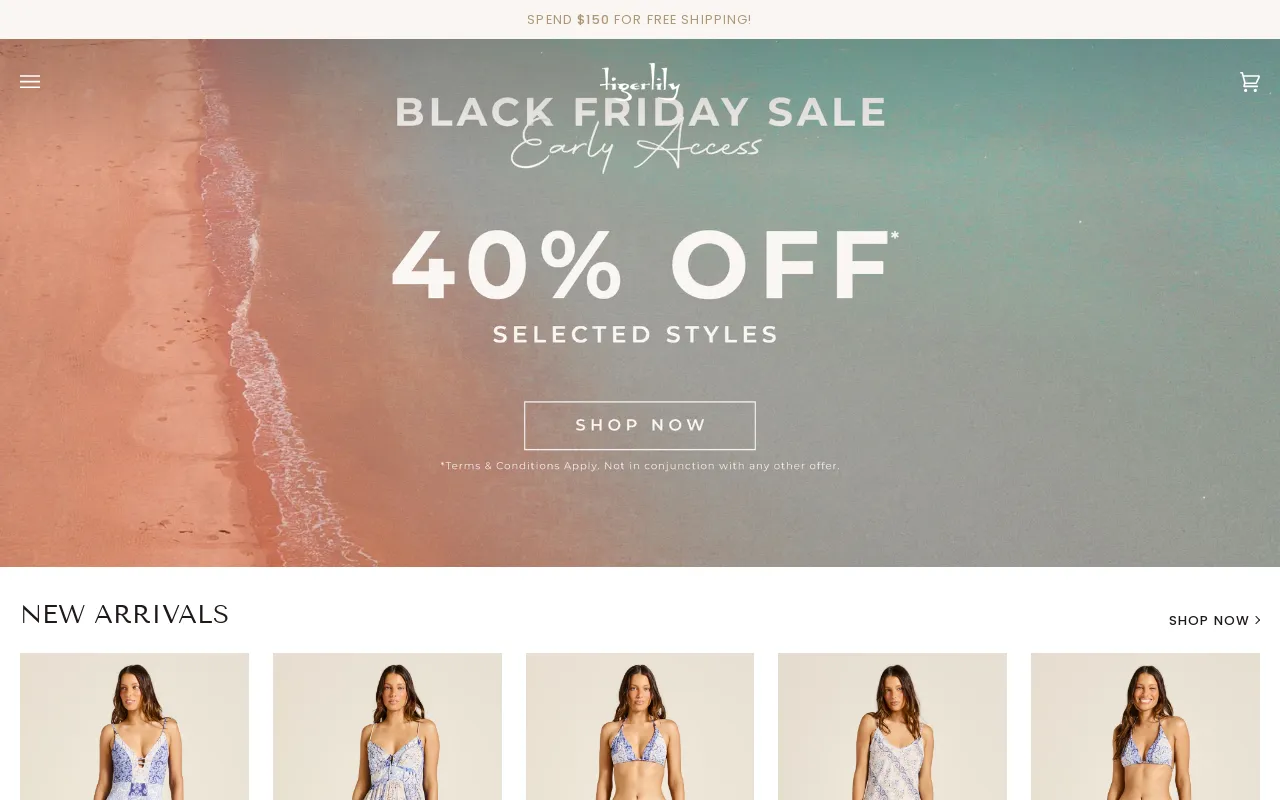Open the first New Arrivals product with blue dress
This screenshot has height=800, width=1280.
(x=134, y=727)
